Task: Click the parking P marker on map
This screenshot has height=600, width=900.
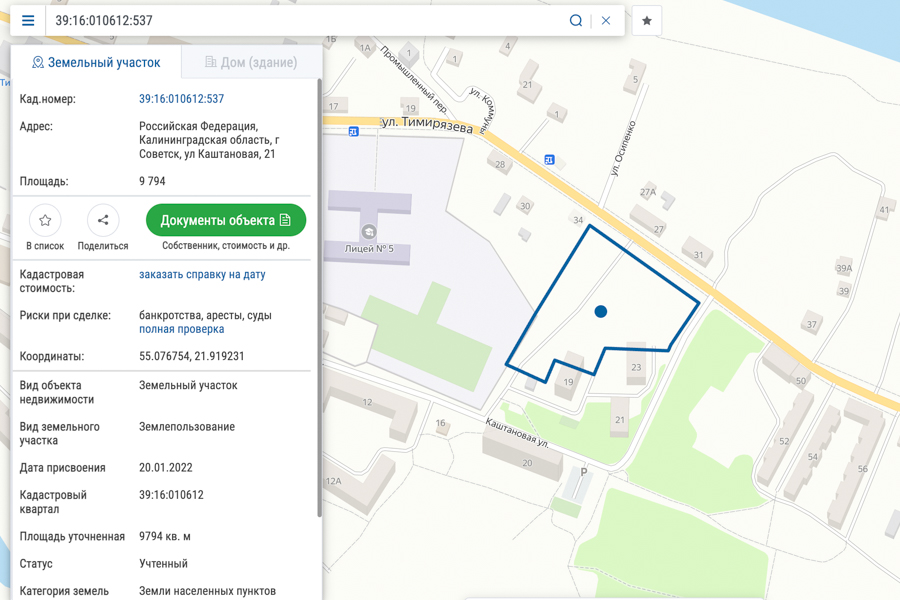Action: (584, 472)
